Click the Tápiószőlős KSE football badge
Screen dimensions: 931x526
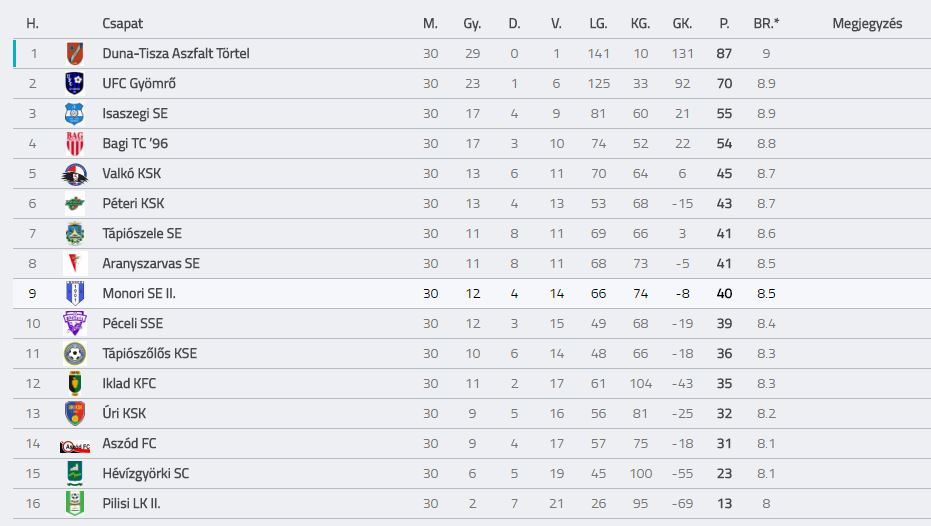75,354
